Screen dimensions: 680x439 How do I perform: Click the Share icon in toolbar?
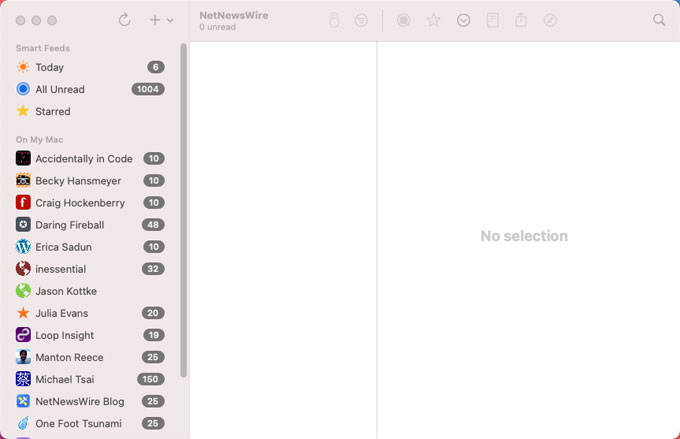pyautogui.click(x=521, y=20)
